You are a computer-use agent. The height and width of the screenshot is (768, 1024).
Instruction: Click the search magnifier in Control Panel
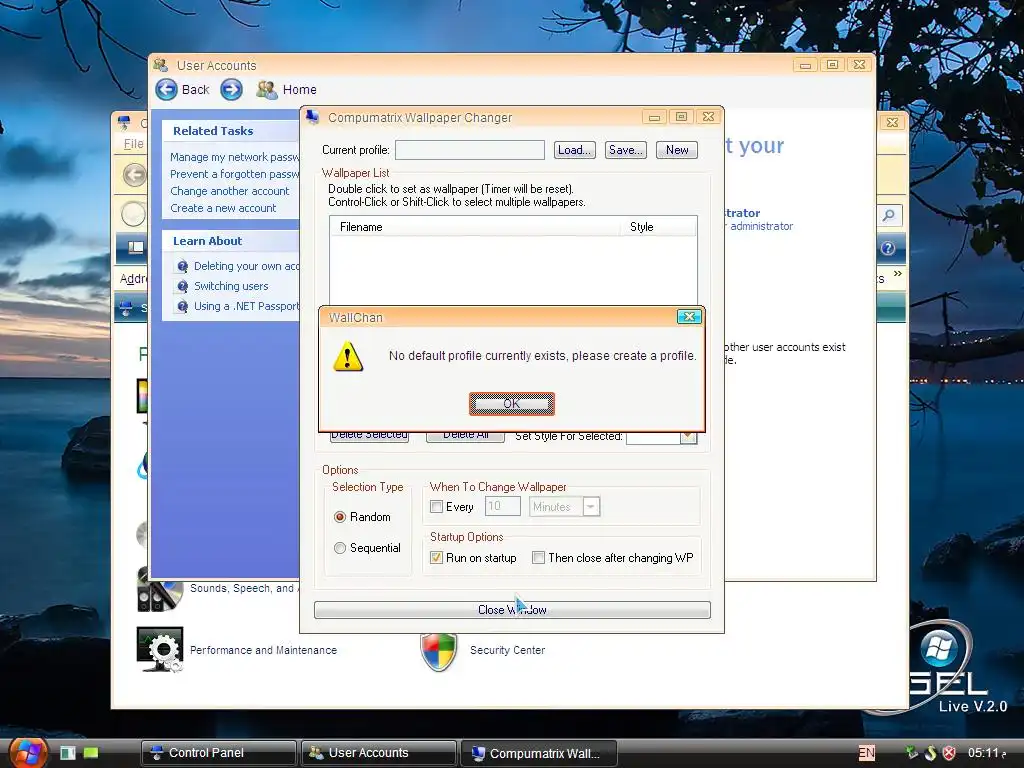(x=888, y=215)
